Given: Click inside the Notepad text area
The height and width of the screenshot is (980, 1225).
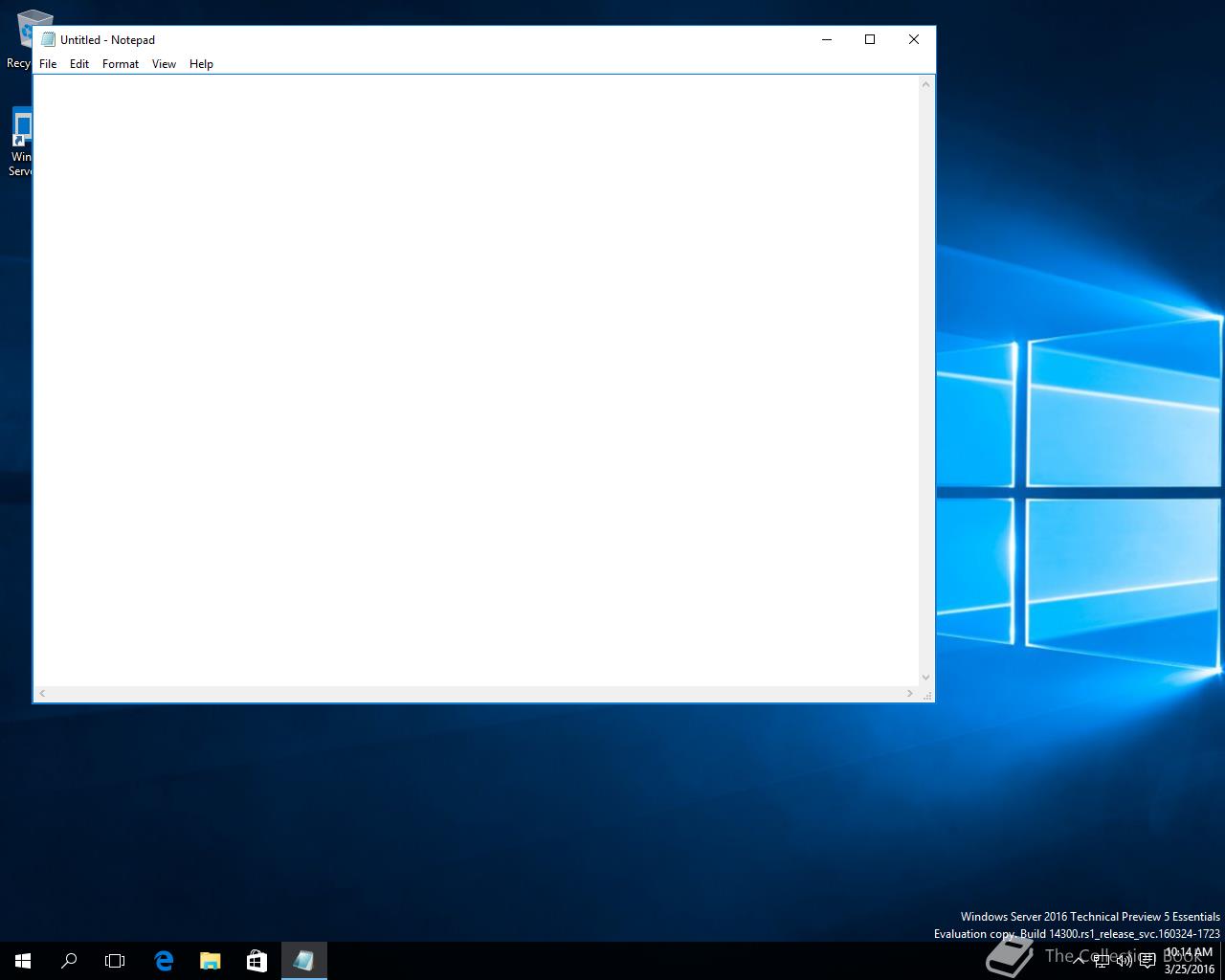Looking at the screenshot, I should 476,380.
